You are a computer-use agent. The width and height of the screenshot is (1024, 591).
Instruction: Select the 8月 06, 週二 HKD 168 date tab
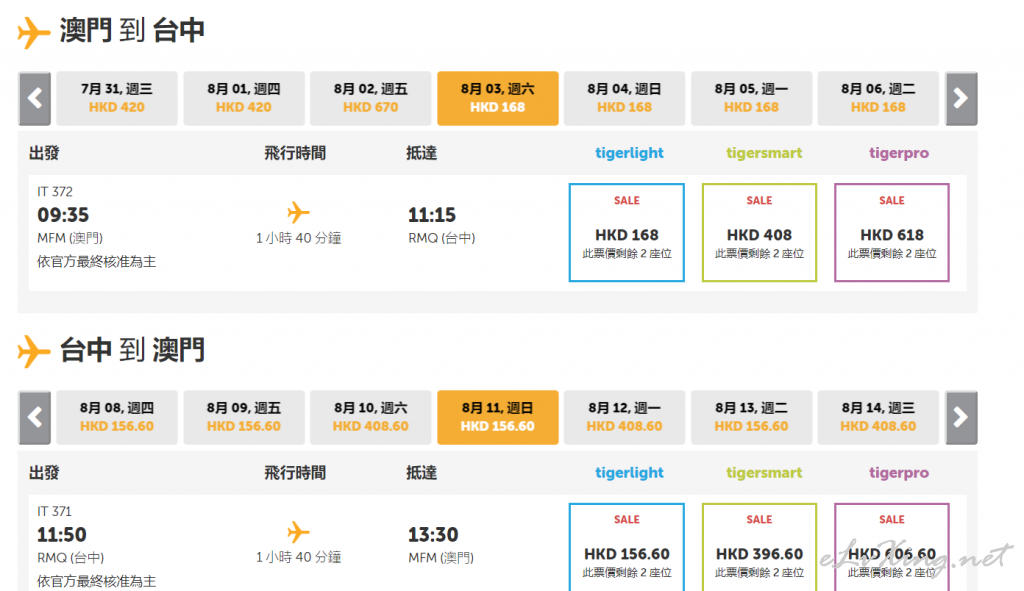878,99
